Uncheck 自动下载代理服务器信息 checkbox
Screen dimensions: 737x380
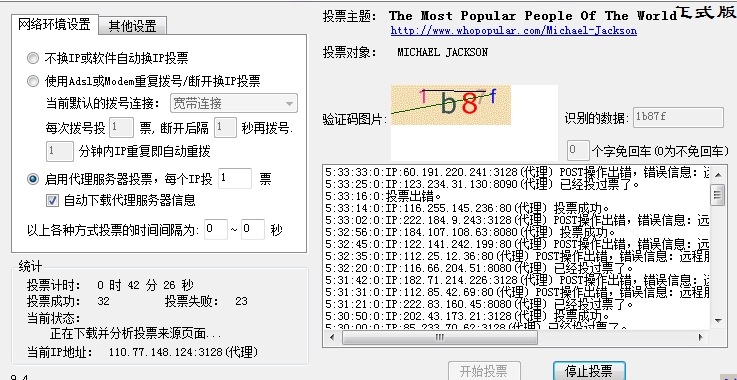click(52, 201)
